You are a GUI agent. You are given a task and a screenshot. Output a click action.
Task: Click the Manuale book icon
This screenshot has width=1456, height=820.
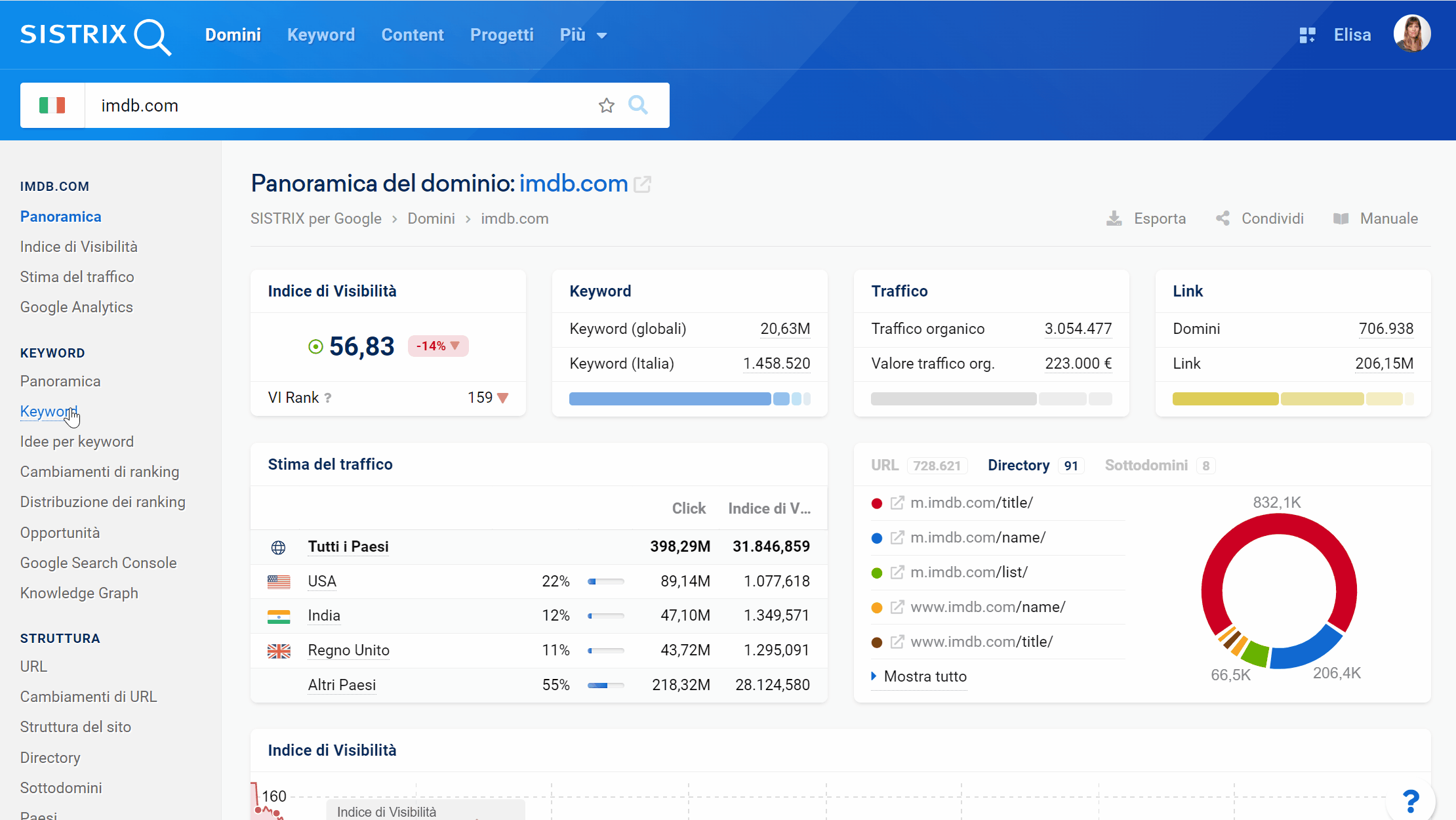point(1341,218)
